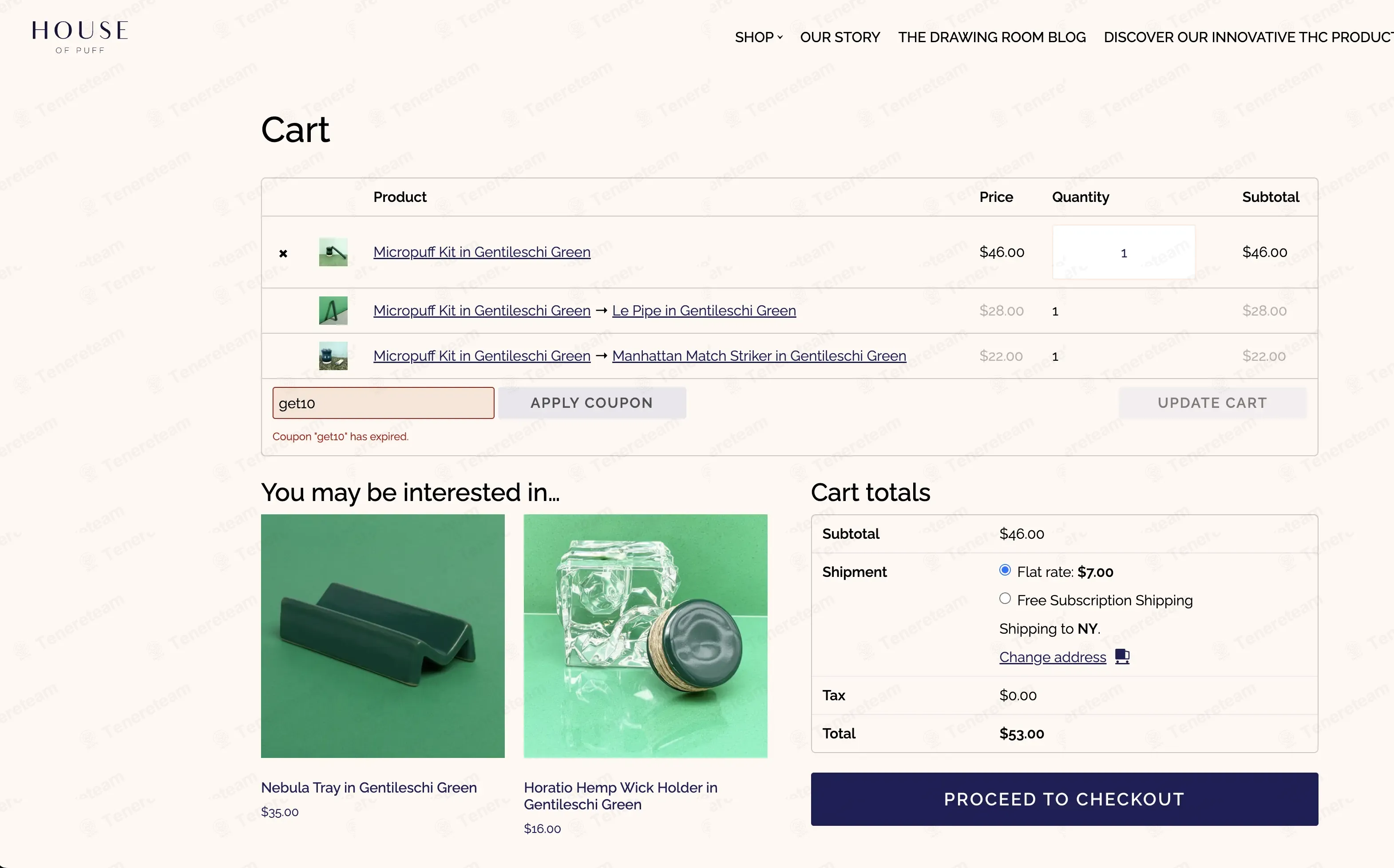
Task: Open Horatio Hemp Wick Holder title link
Action: click(x=621, y=796)
